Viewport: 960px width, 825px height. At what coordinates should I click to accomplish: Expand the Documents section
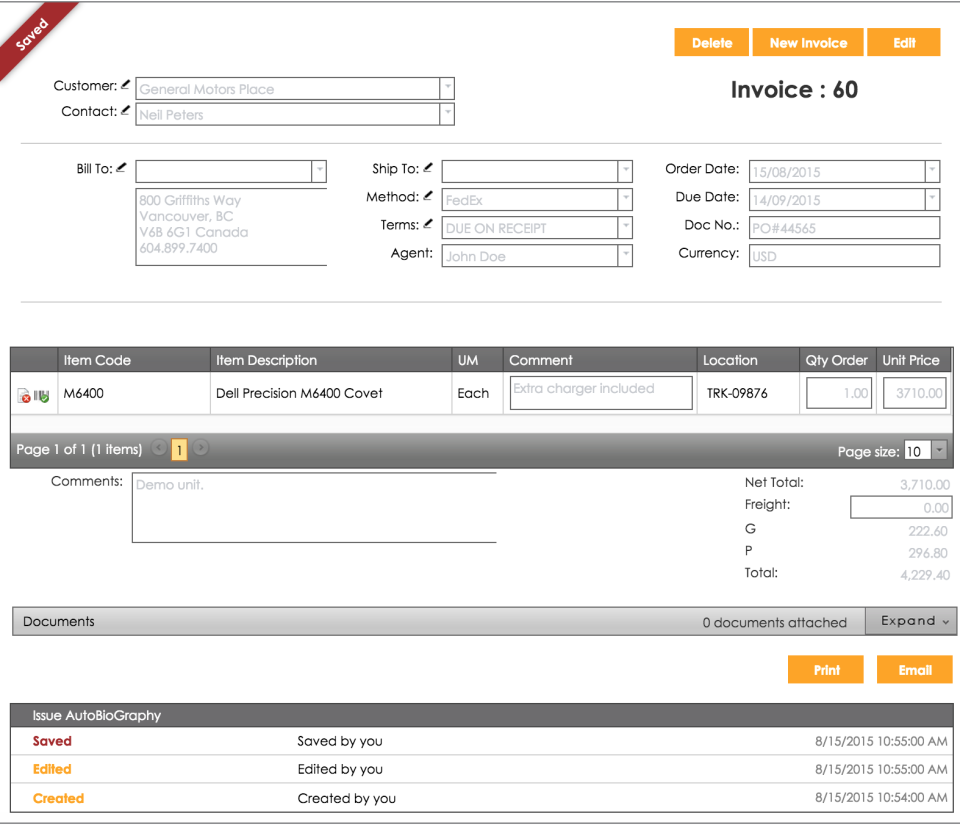pos(911,621)
